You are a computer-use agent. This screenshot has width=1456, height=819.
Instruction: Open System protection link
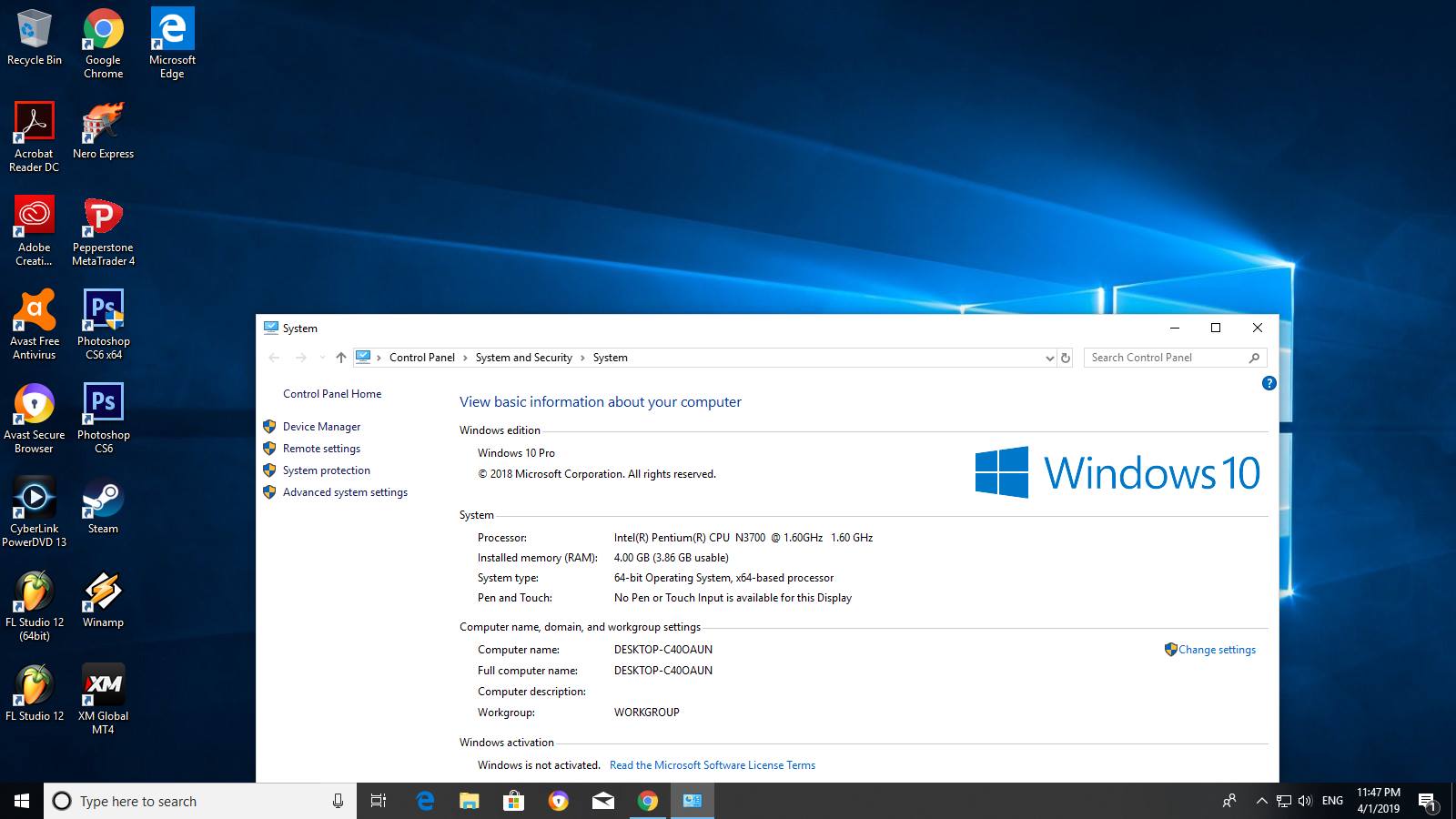pyautogui.click(x=326, y=470)
